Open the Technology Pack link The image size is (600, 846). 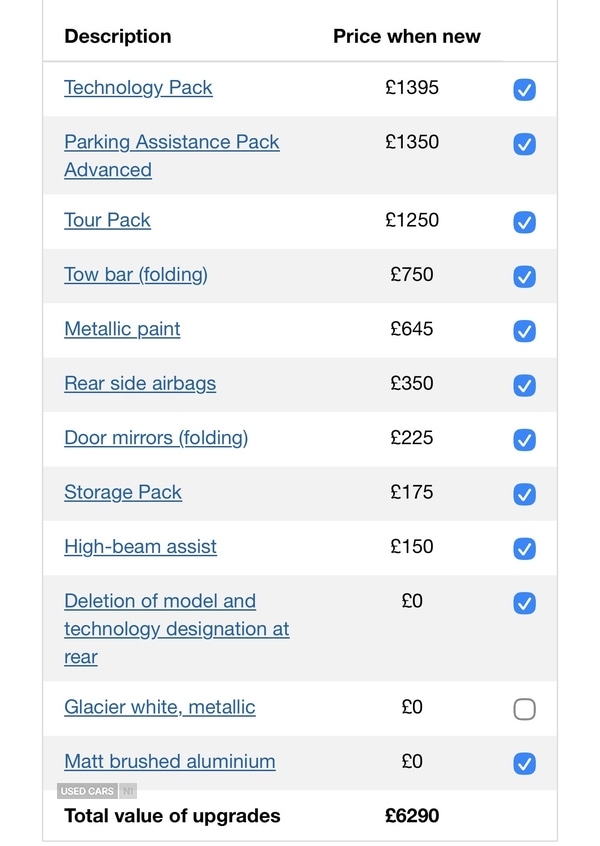[138, 88]
